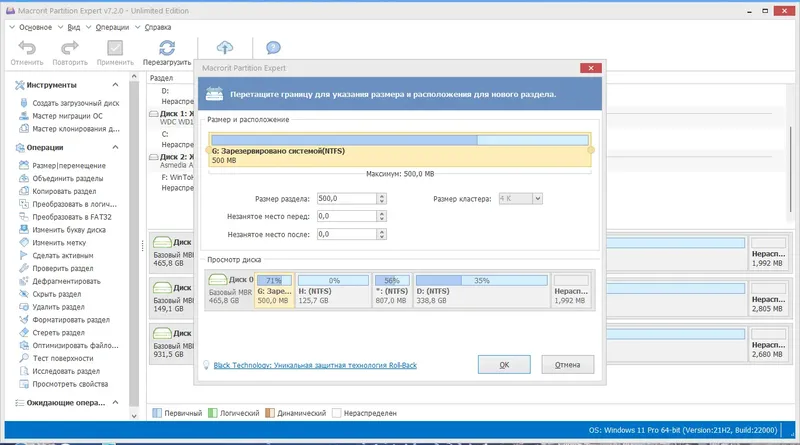The width and height of the screenshot is (800, 445).
Task: Close the Macrorit Partition Expert dialog
Action: click(591, 68)
